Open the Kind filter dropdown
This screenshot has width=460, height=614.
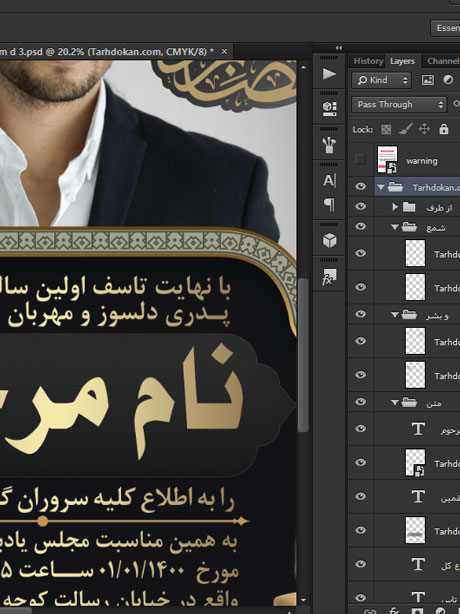(381, 80)
